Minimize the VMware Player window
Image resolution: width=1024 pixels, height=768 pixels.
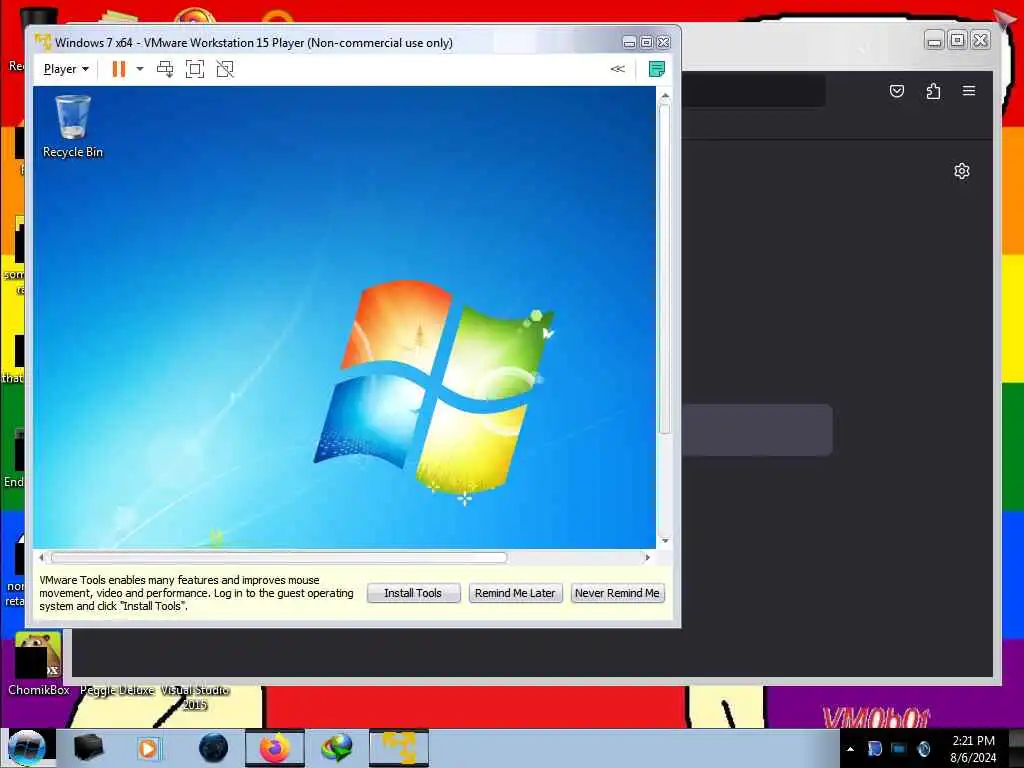pyautogui.click(x=630, y=42)
